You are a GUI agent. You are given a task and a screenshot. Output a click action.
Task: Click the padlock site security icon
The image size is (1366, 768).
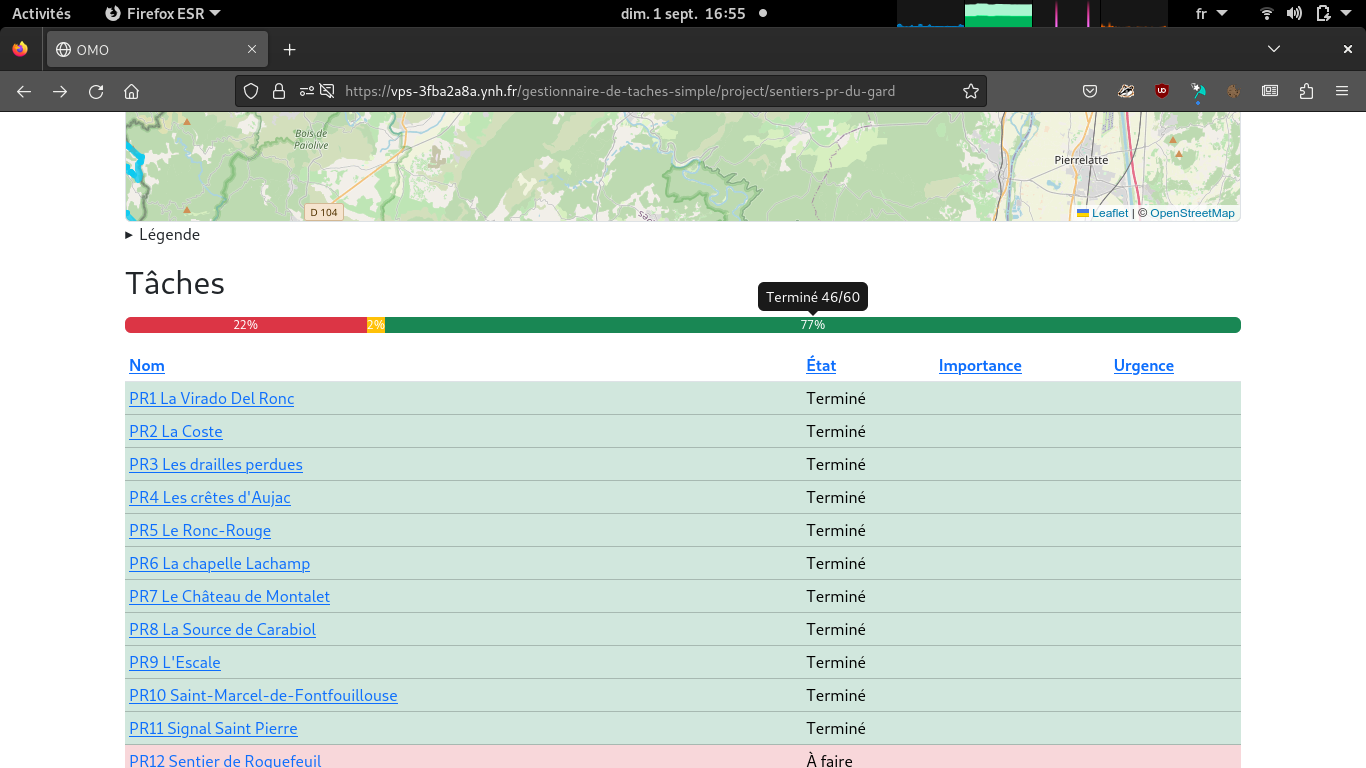tap(278, 91)
